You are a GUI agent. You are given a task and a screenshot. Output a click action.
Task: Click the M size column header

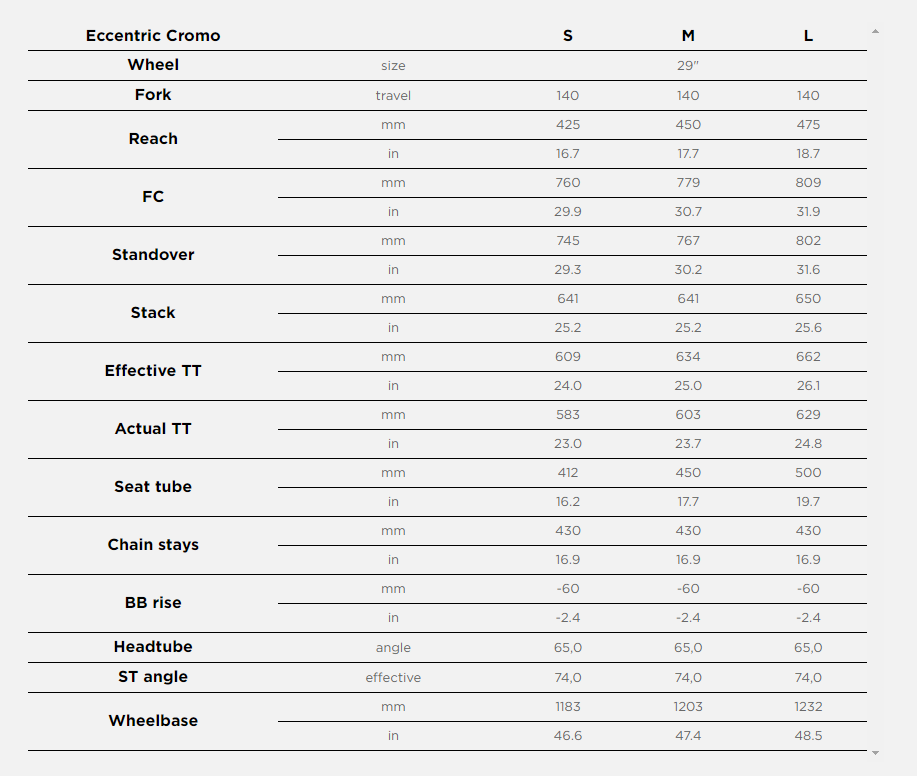(x=688, y=36)
